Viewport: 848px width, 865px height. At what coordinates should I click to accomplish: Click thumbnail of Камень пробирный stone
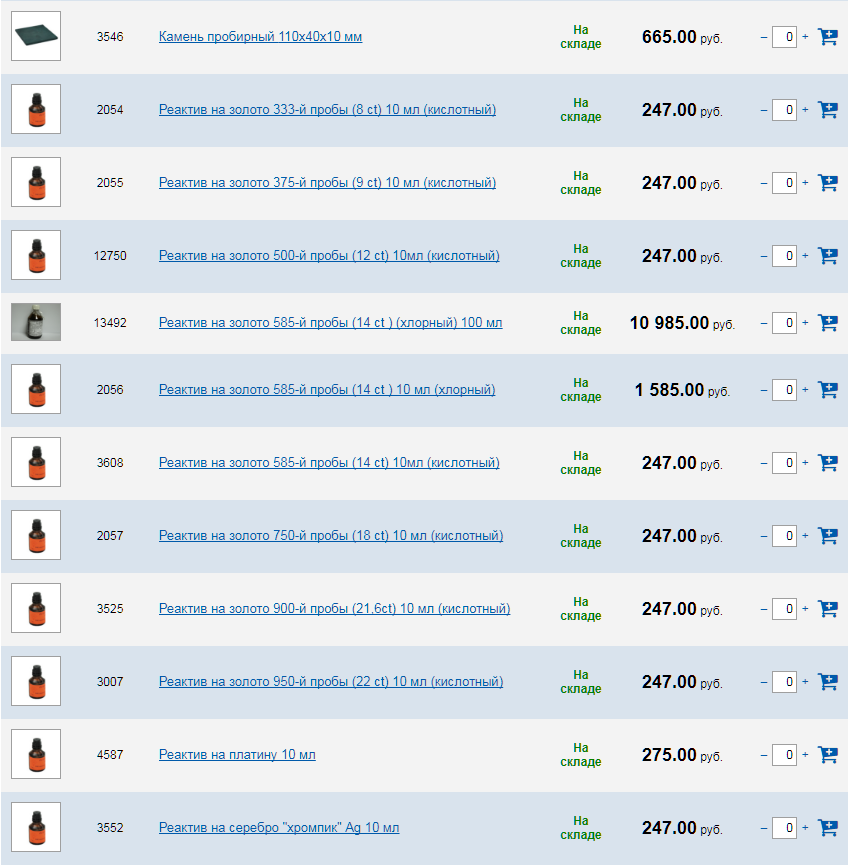36,36
